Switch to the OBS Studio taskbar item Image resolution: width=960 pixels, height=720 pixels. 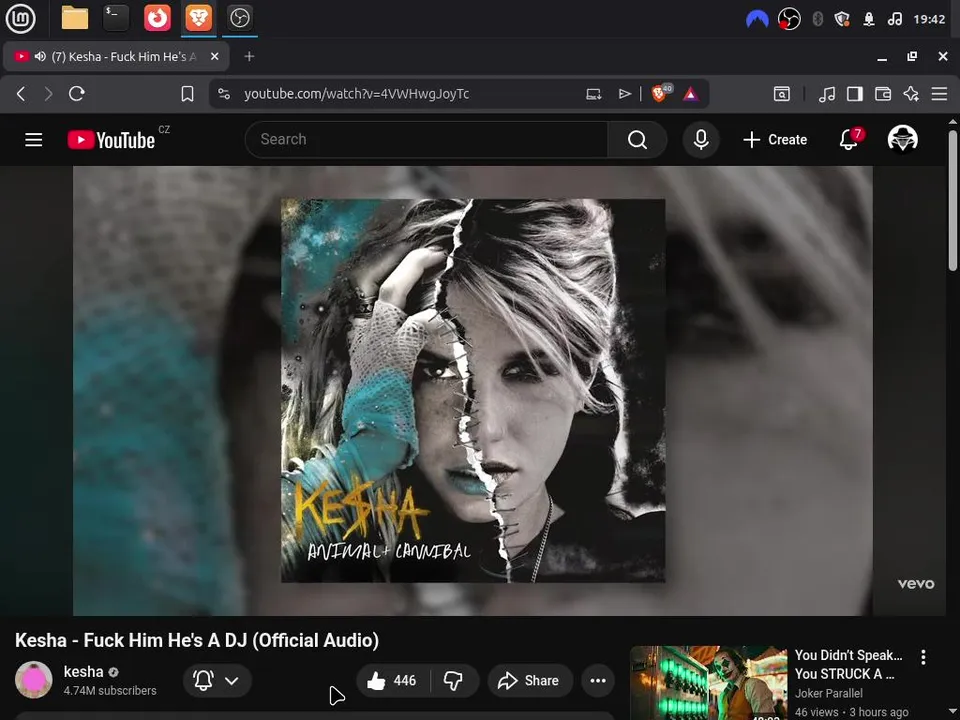pos(240,18)
